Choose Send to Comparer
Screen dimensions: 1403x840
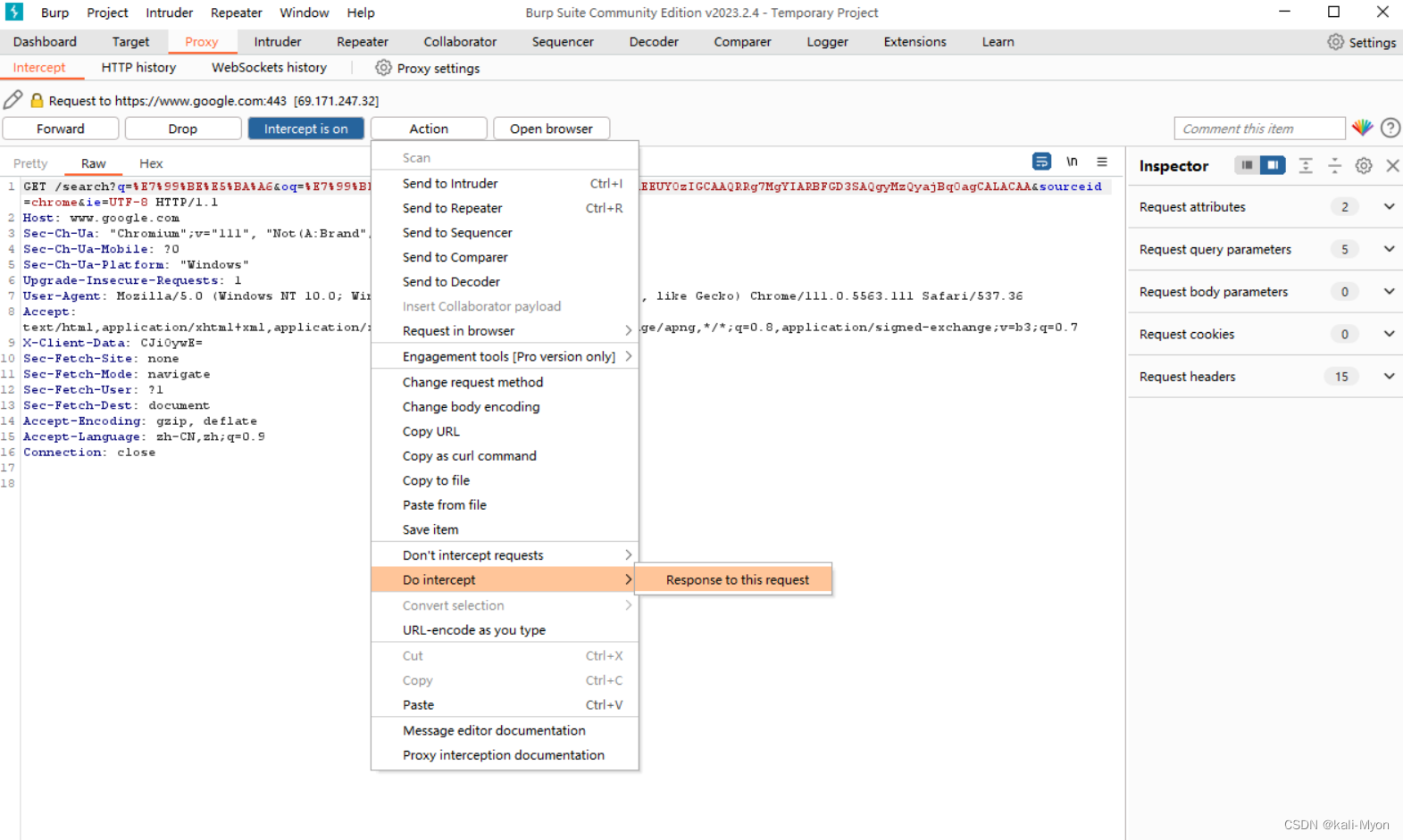[x=505, y=257]
